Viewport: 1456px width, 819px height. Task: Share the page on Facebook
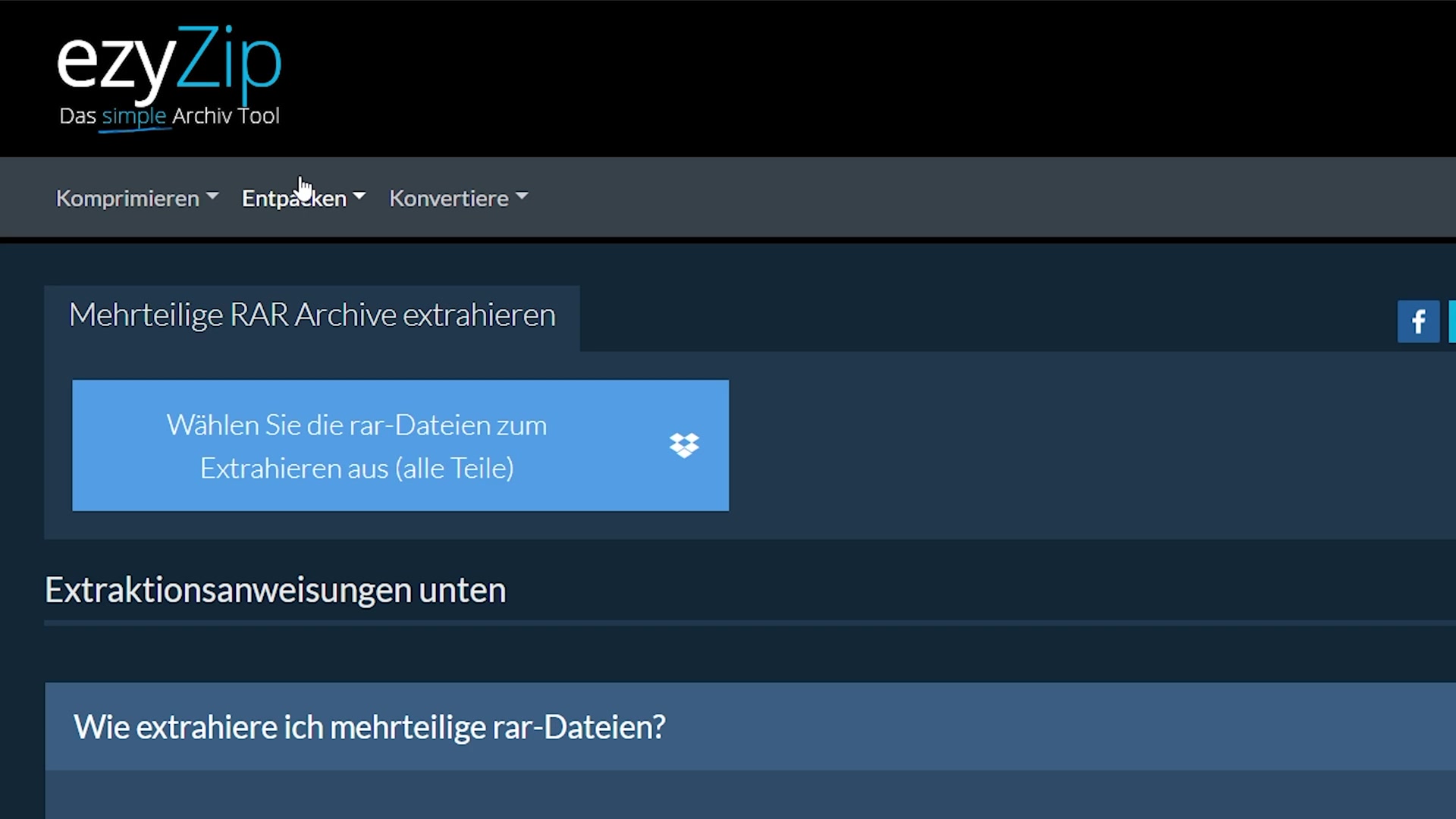coord(1418,322)
